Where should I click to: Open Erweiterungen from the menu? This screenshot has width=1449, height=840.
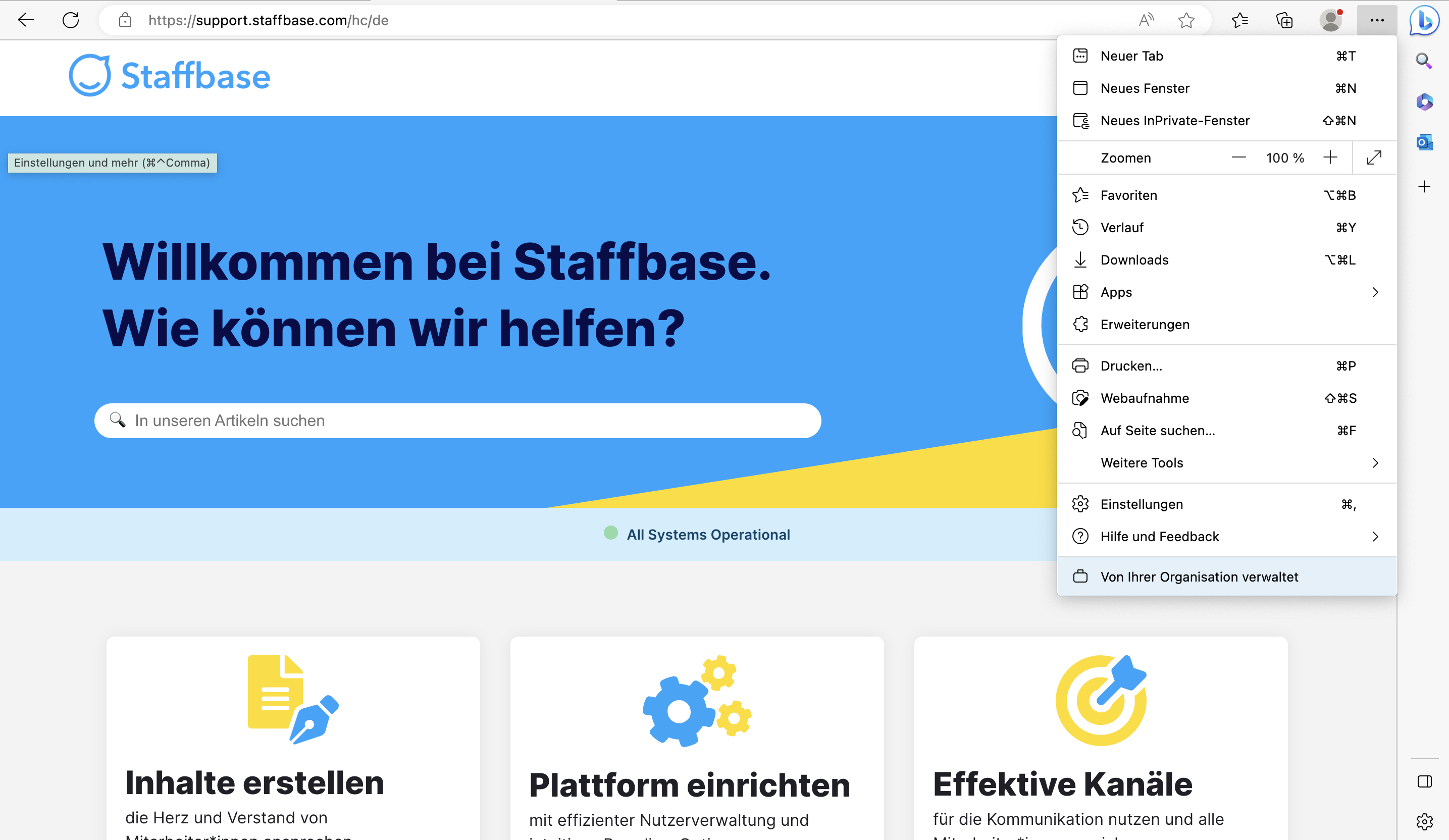click(1227, 324)
